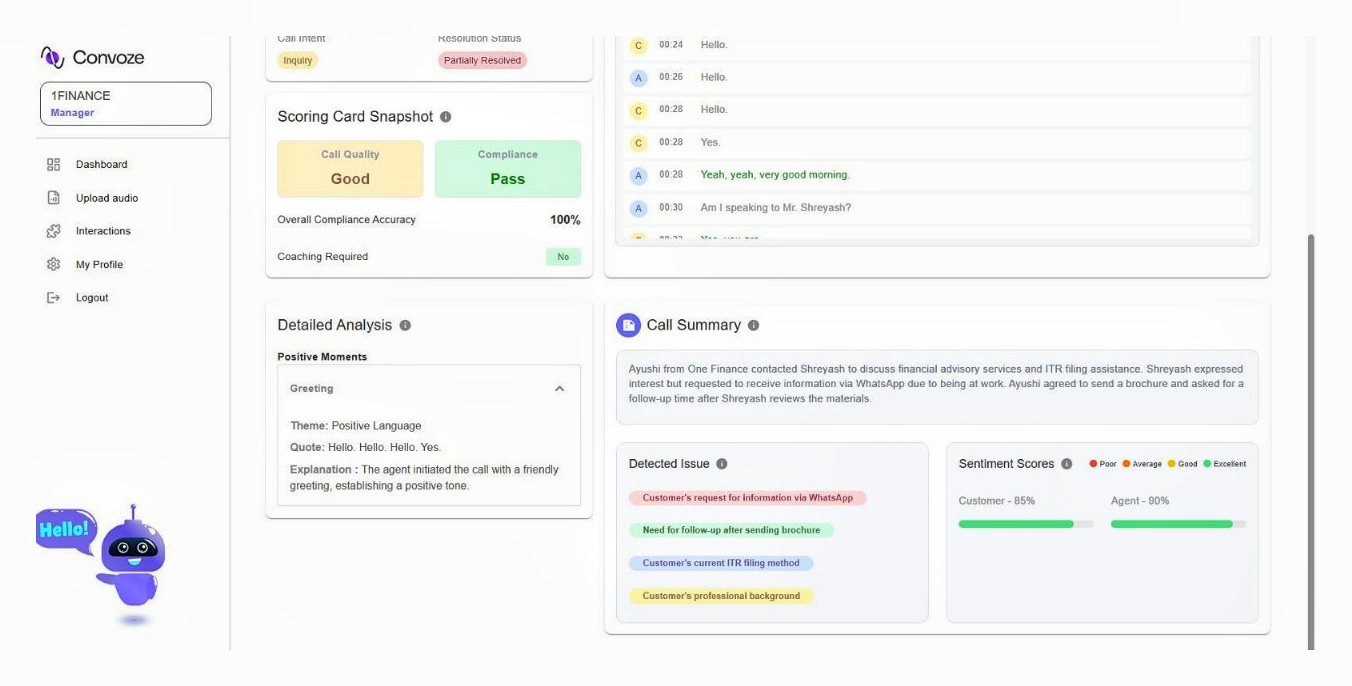The height and width of the screenshot is (686, 1352).
Task: Click info icon beside Scoring Card Snapshot
Action: pos(446,117)
